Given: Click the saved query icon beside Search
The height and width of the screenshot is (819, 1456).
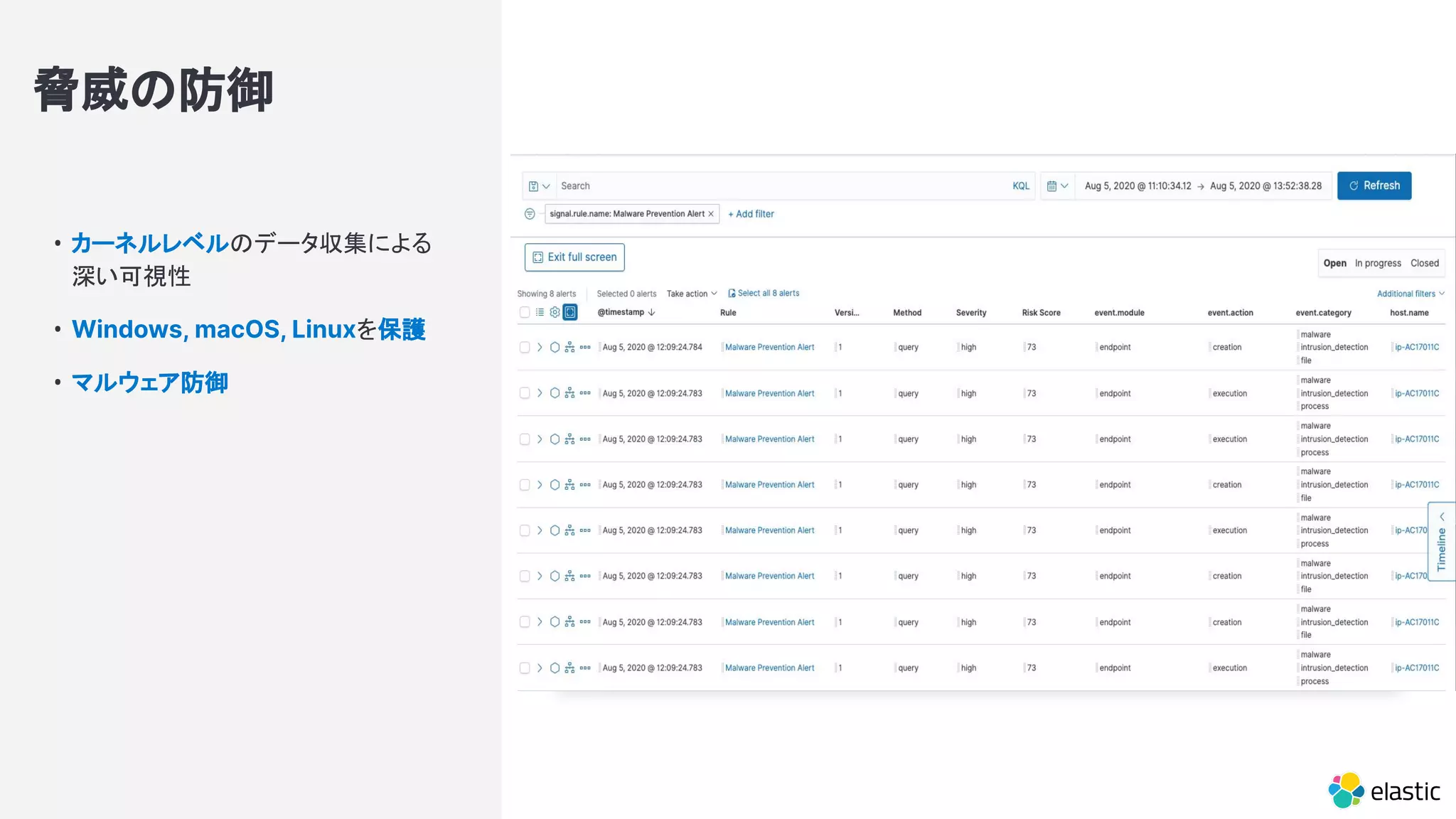Looking at the screenshot, I should pos(539,186).
